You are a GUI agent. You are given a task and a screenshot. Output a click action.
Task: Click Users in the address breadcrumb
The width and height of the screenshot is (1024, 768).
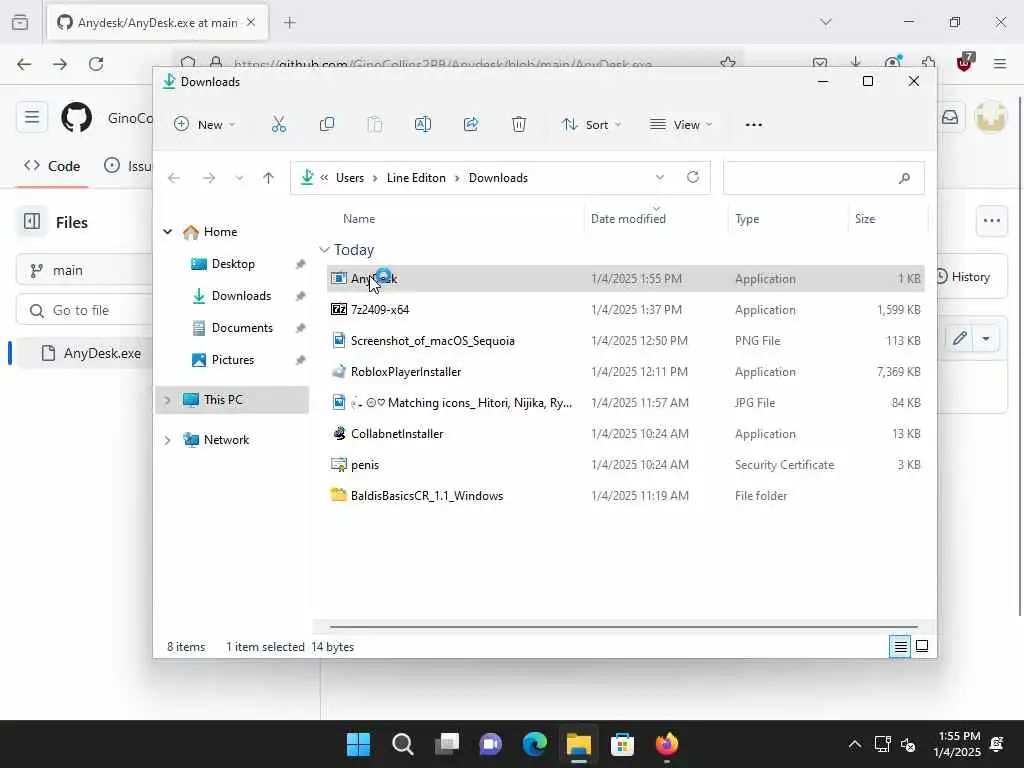click(x=349, y=178)
